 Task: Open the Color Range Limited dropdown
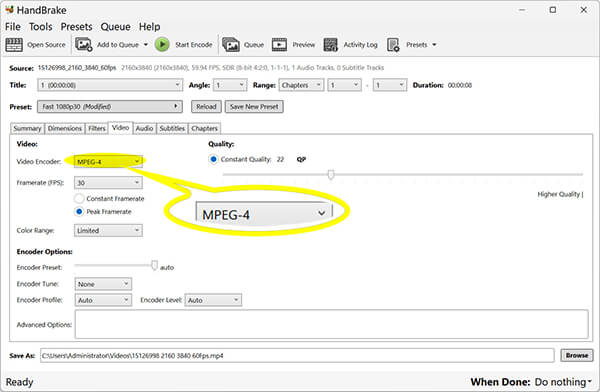coord(108,230)
